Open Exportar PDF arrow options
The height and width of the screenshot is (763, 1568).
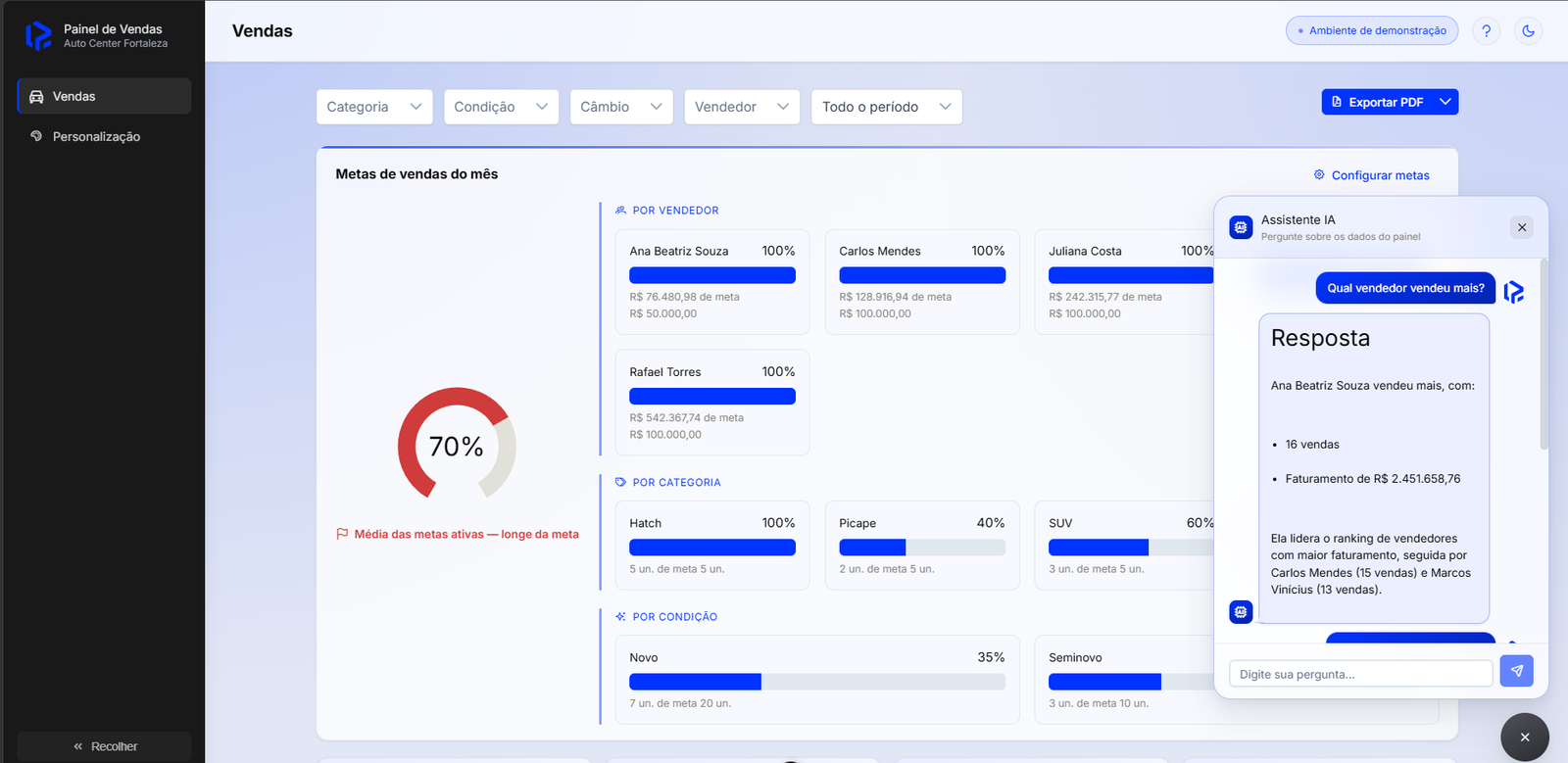click(1445, 102)
